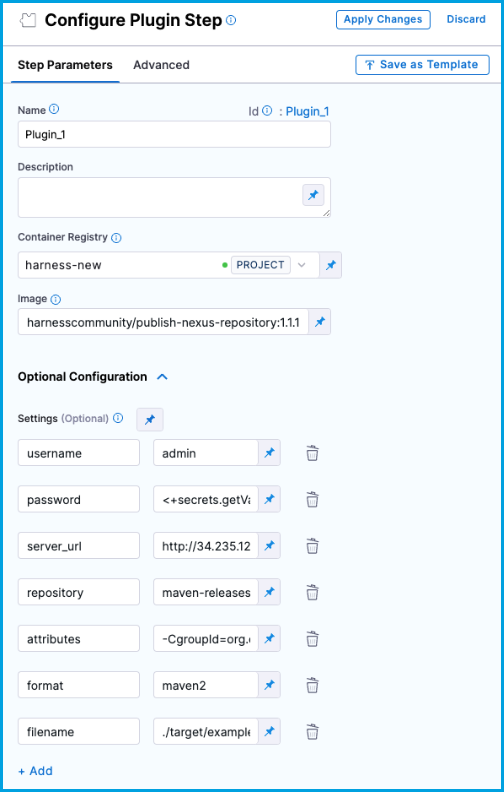The image size is (504, 792).
Task: Click info icon next to Container Registry
Action: (x=116, y=237)
